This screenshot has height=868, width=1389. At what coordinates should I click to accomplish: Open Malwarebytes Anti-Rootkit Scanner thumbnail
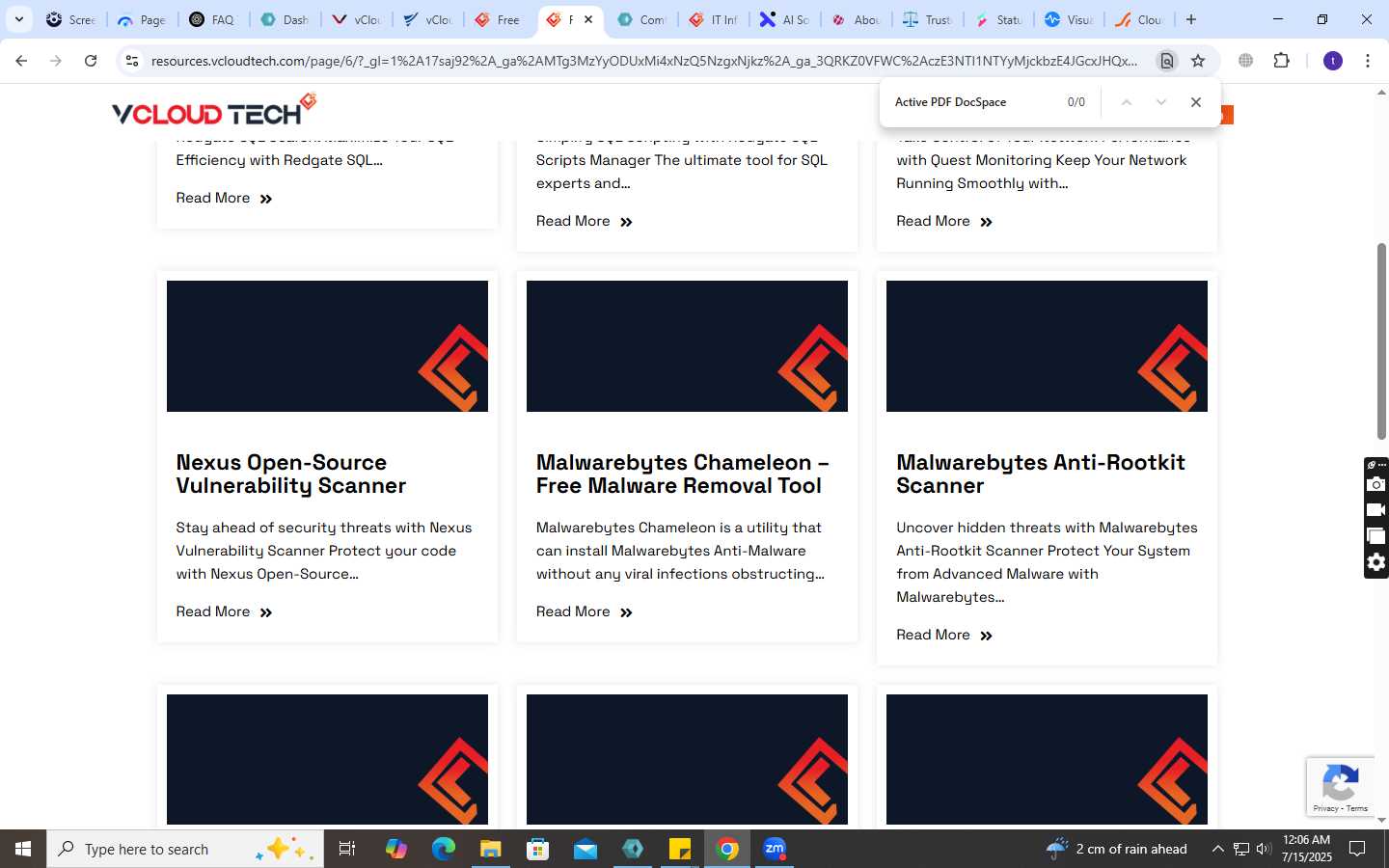click(1047, 346)
